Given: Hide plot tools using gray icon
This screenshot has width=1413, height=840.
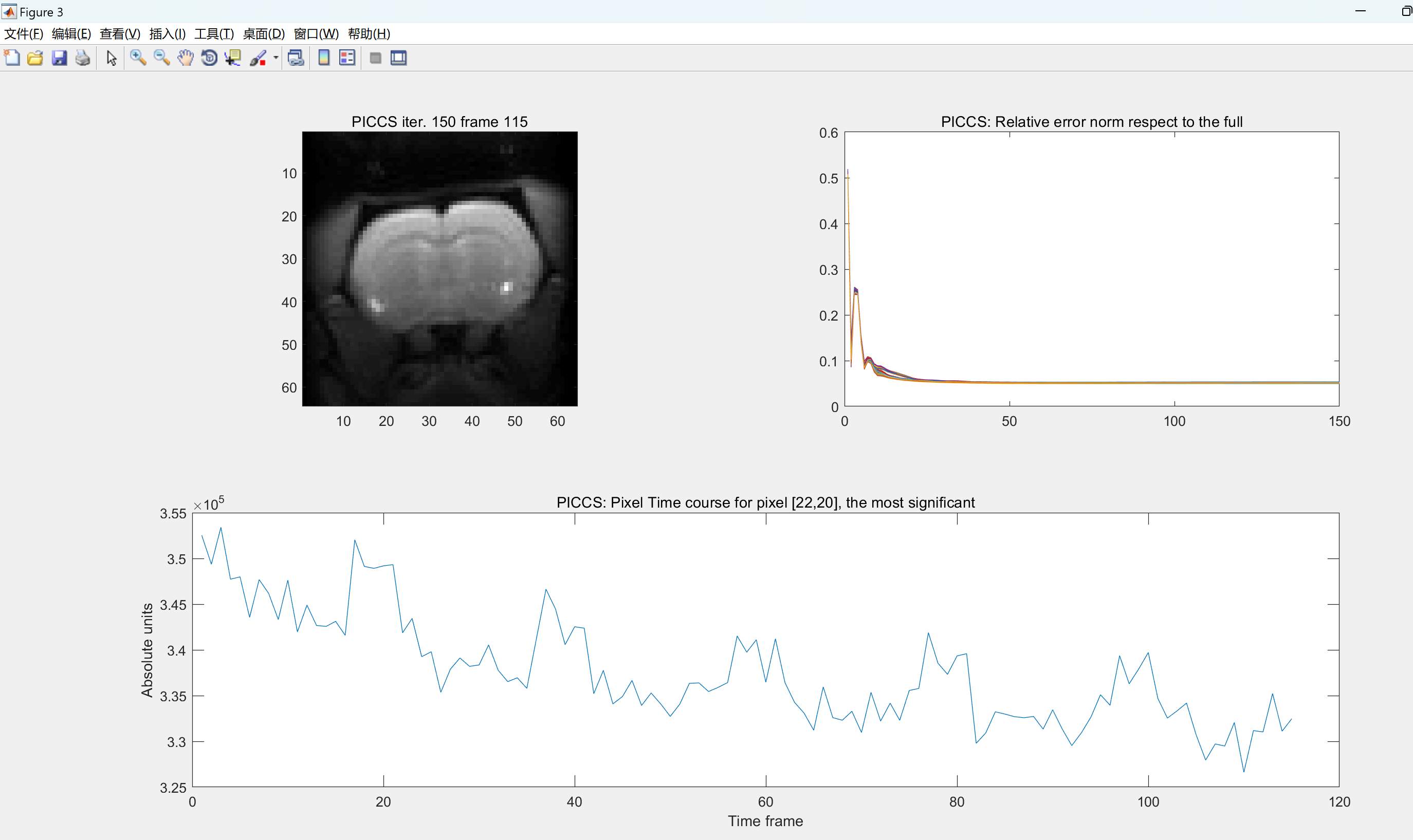Looking at the screenshot, I should coord(375,58).
